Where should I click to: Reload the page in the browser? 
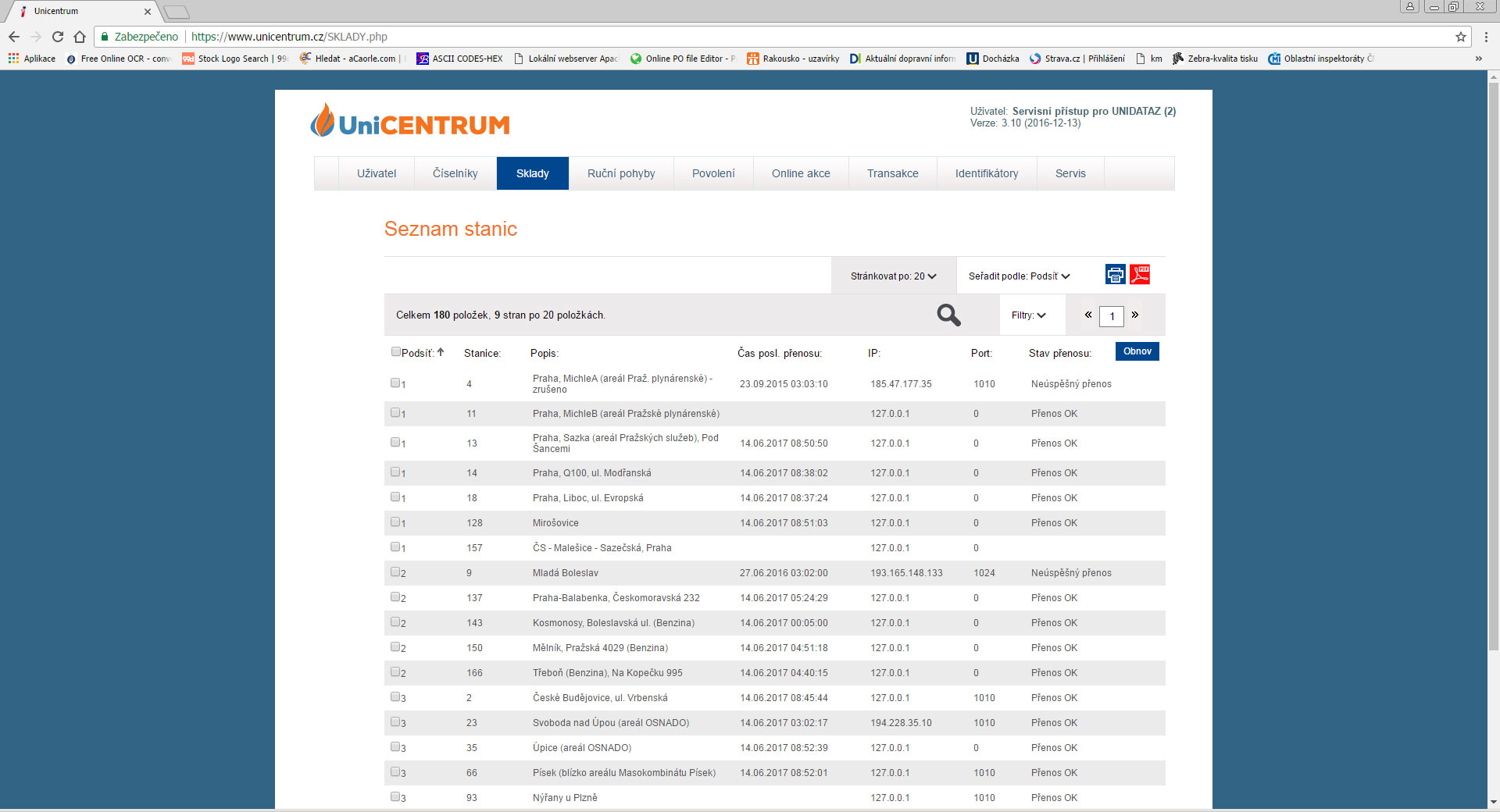58,37
